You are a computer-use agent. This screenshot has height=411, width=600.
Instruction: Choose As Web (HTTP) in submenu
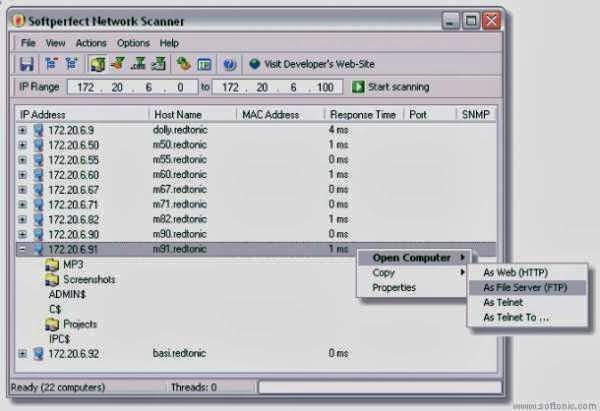click(x=527, y=272)
